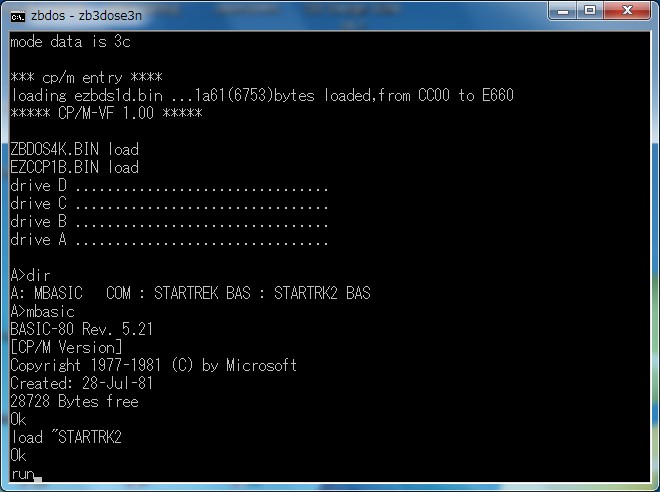Click the 'drive A' dotted line
This screenshot has height=492, width=660.
[x=169, y=239]
